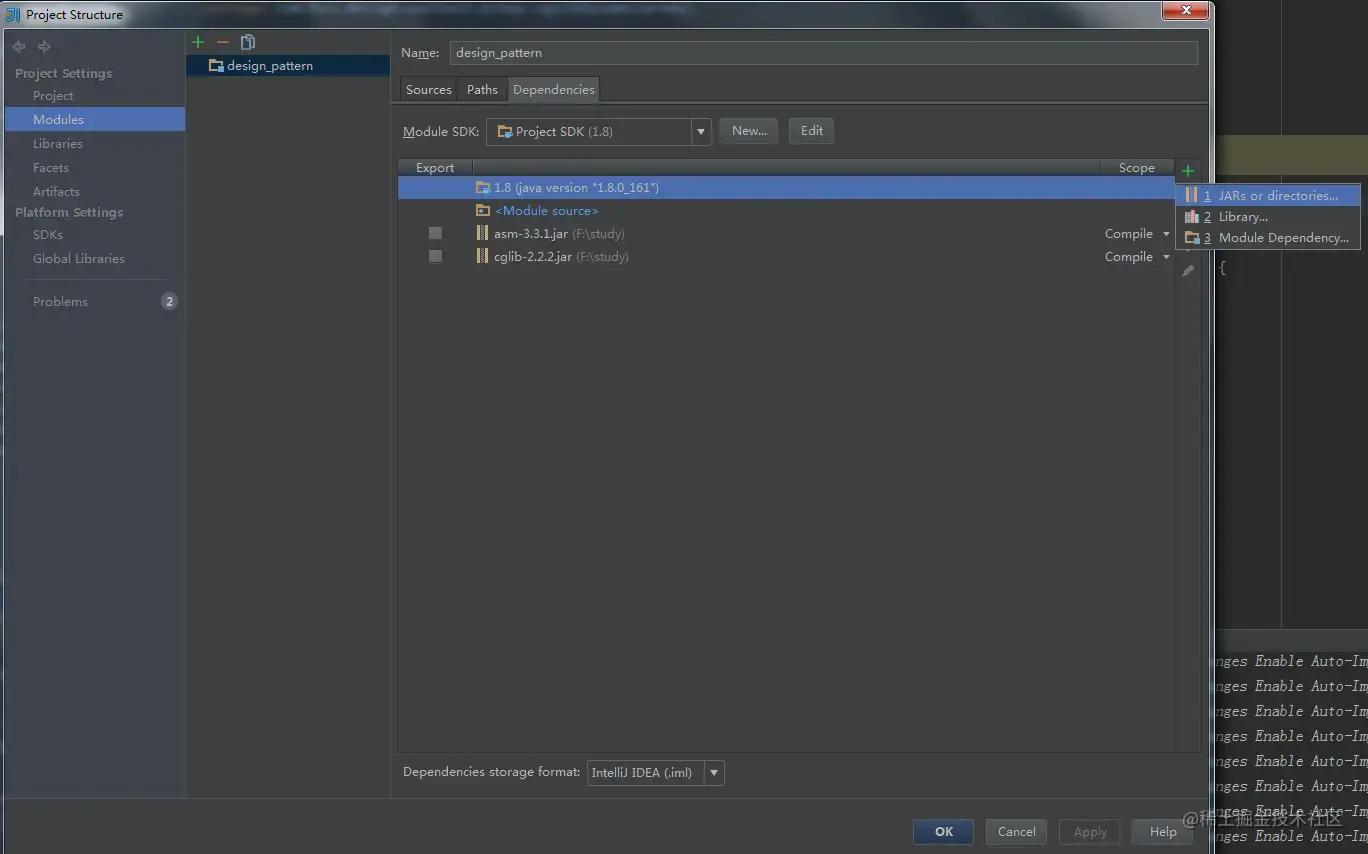Choose Library from the popup menu
This screenshot has width=1368, height=854.
pyautogui.click(x=1268, y=216)
